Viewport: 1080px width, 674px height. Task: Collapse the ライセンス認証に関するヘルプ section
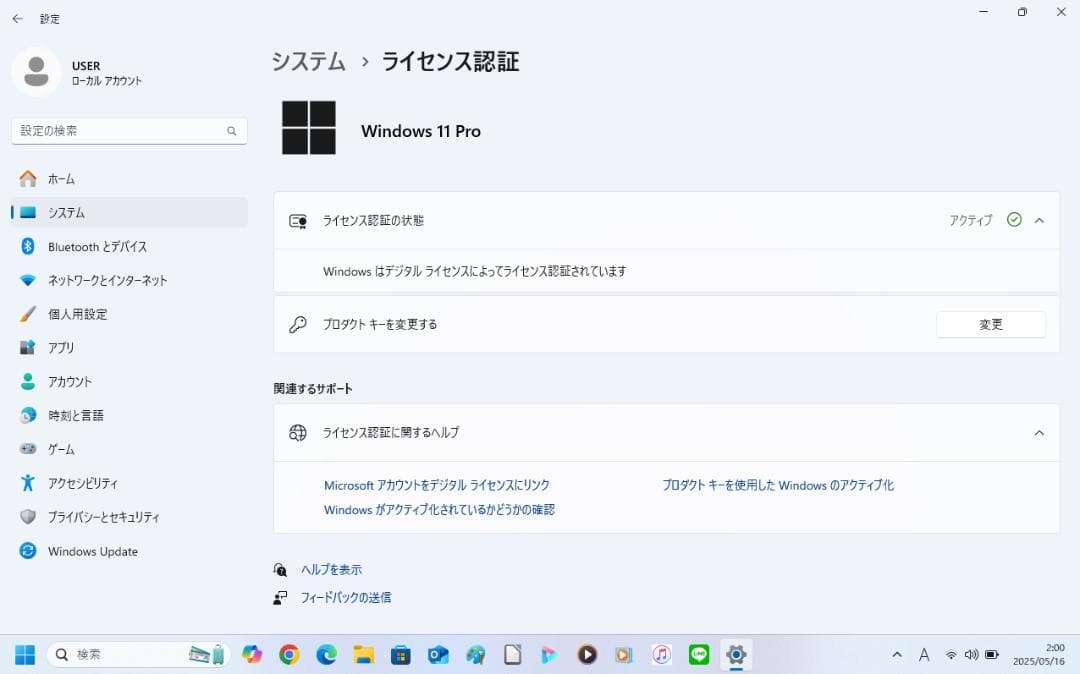click(1040, 433)
